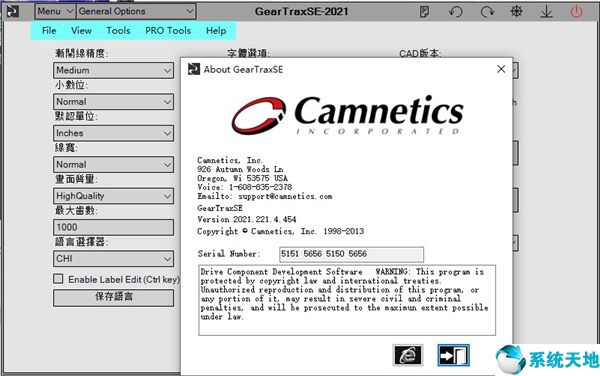
Task: Open the View menu
Action: click(81, 31)
